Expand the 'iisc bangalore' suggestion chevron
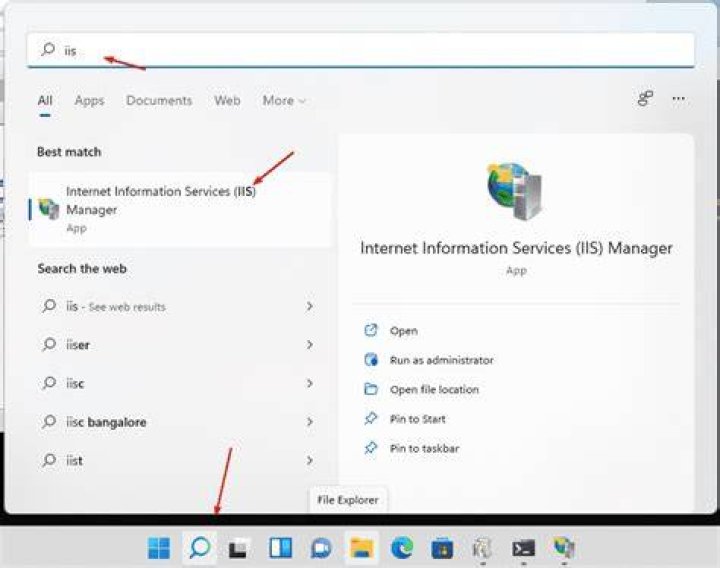 (x=310, y=422)
